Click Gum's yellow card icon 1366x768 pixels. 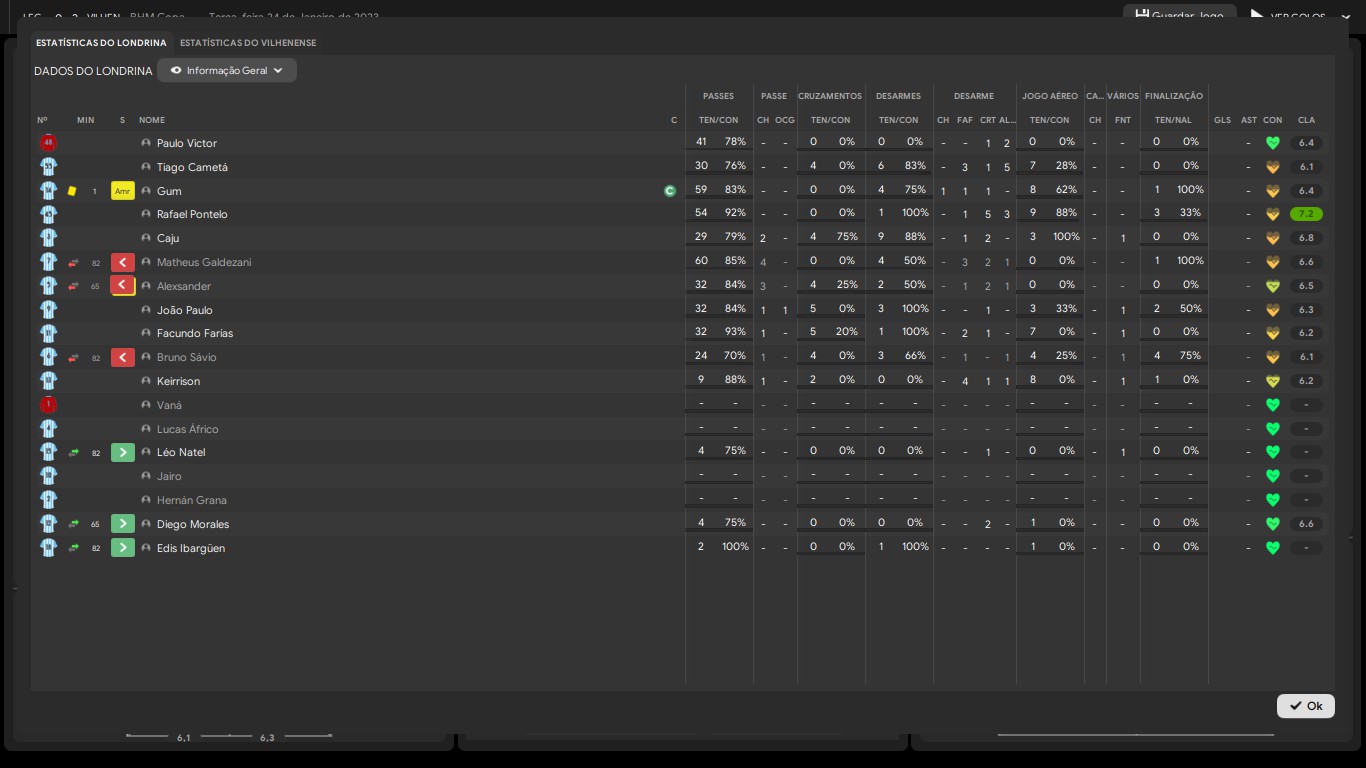72,191
